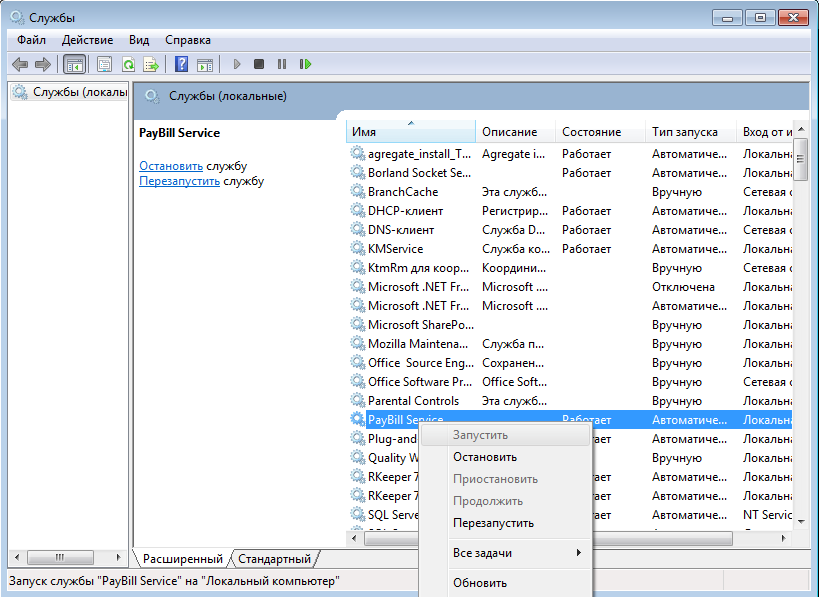Click the Export list toolbar icon
This screenshot has height=597, width=819.
[x=151, y=64]
